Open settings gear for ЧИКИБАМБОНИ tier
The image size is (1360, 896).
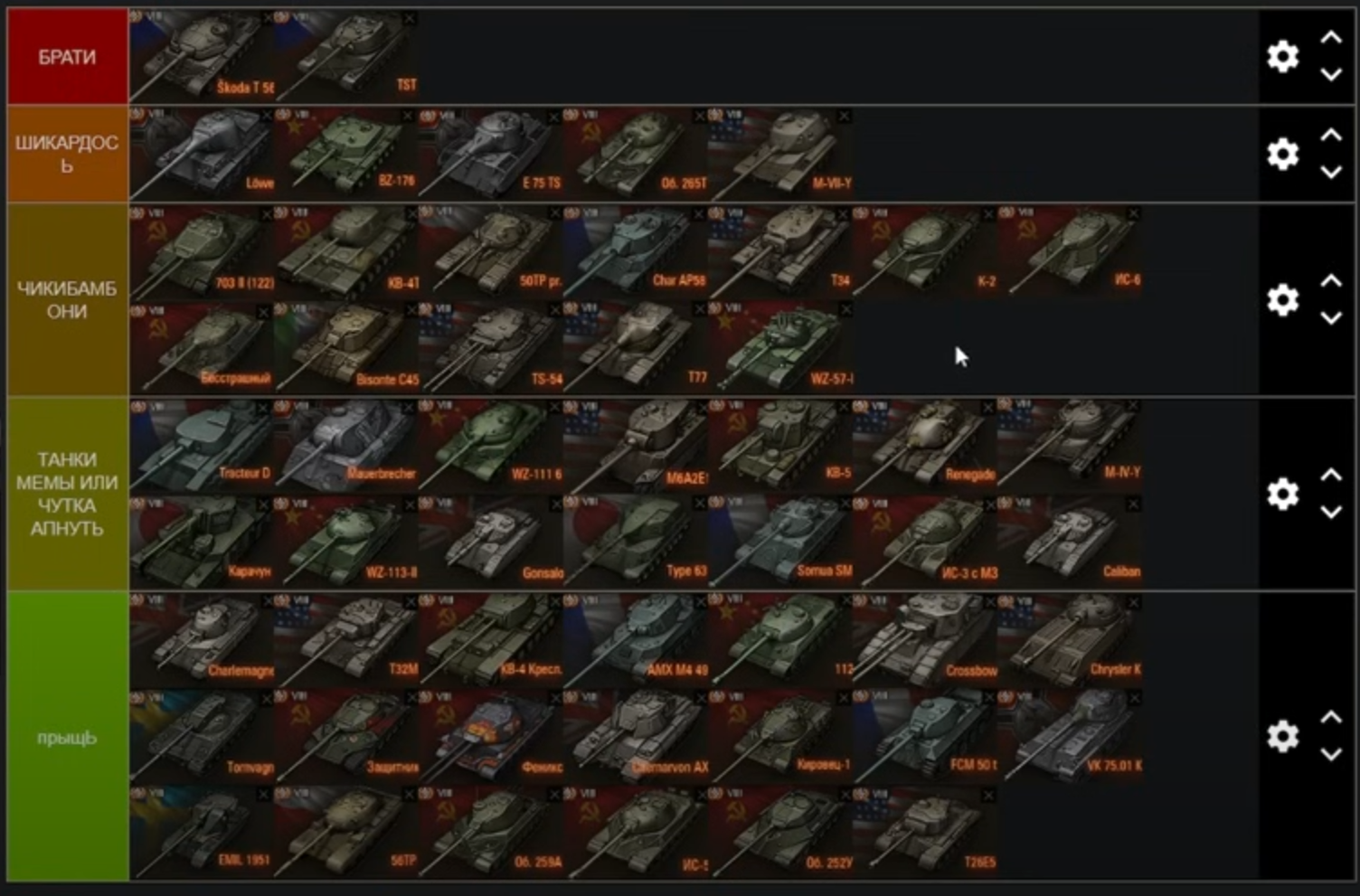tap(1282, 299)
